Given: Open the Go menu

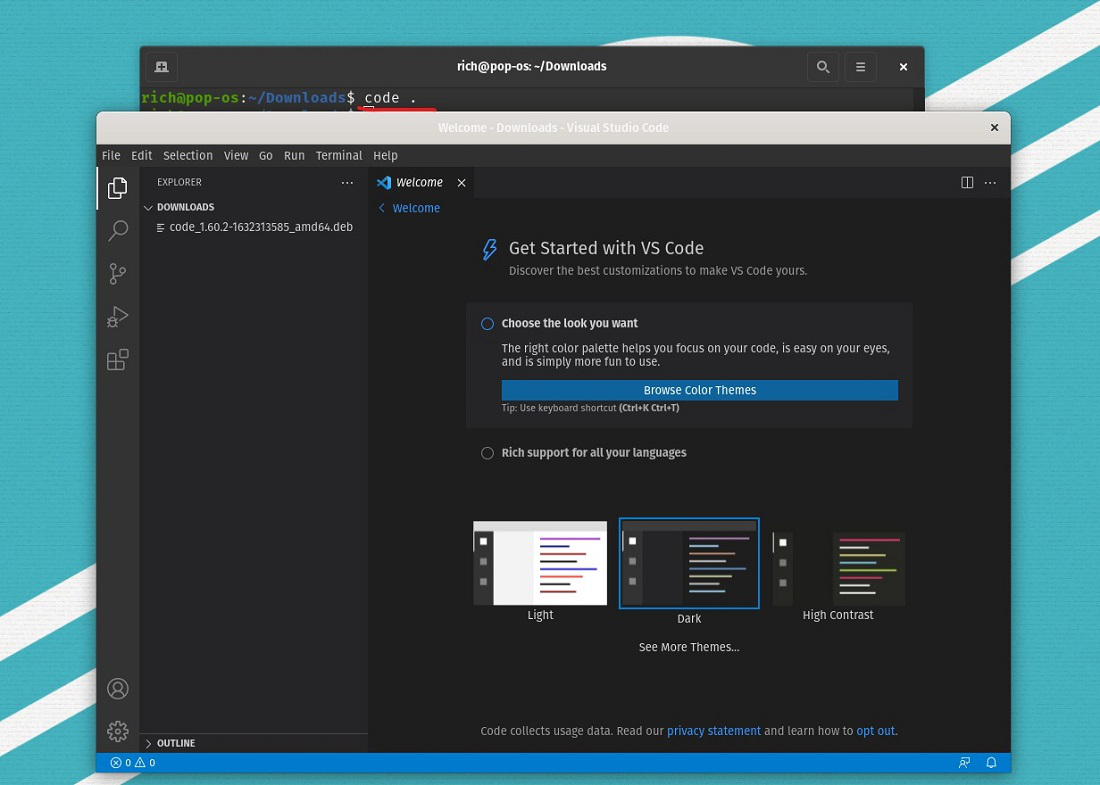Looking at the screenshot, I should 265,156.
